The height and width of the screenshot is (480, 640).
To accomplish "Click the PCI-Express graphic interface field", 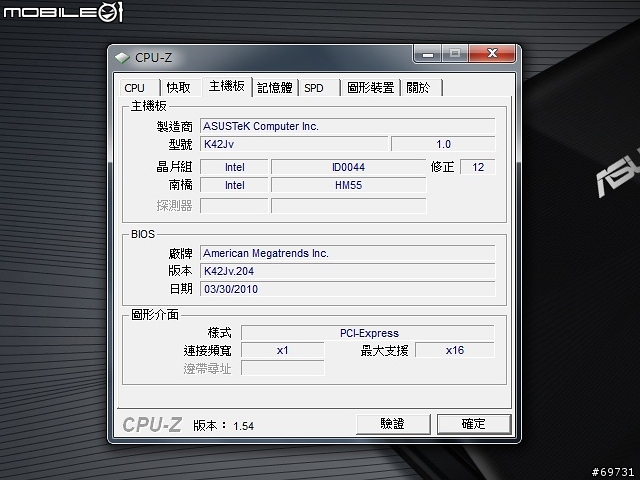I will (368, 333).
